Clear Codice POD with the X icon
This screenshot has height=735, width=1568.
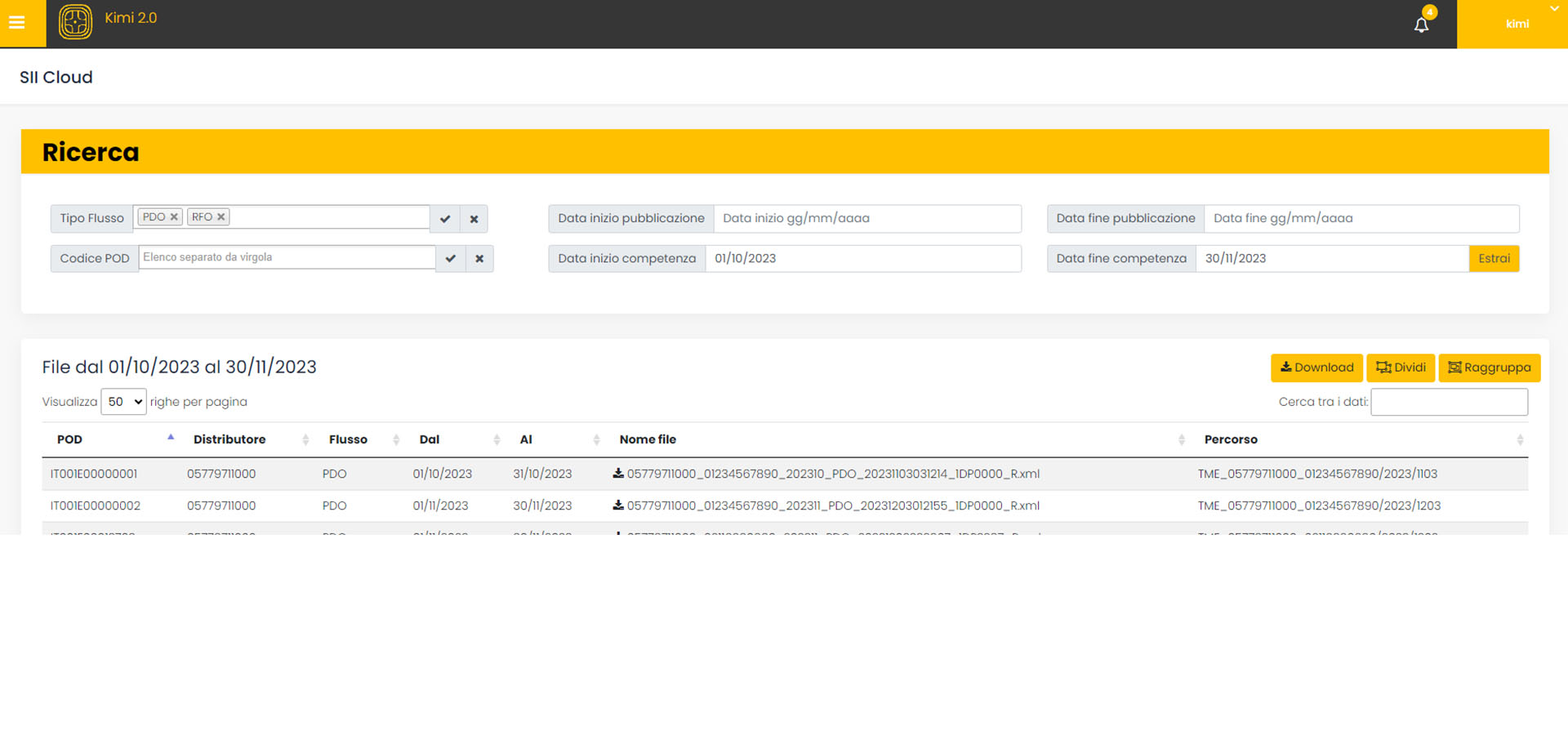479,259
